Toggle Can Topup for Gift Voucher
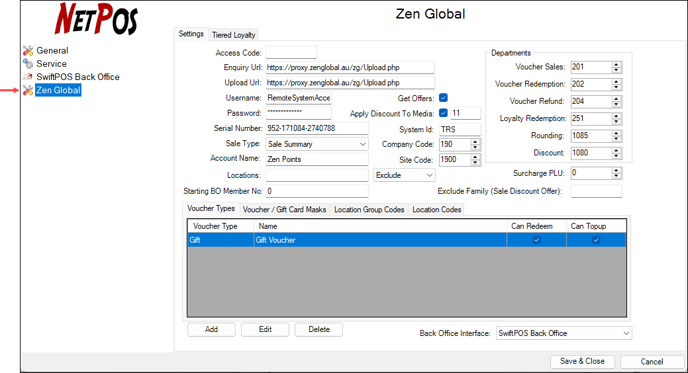 (x=596, y=240)
